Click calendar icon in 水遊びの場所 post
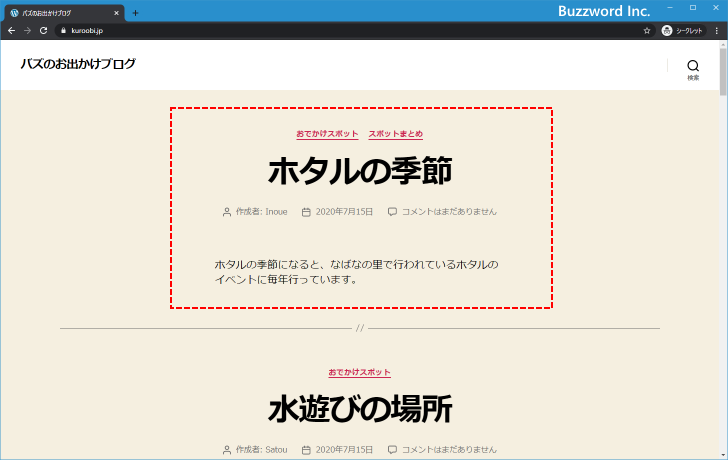 point(306,450)
